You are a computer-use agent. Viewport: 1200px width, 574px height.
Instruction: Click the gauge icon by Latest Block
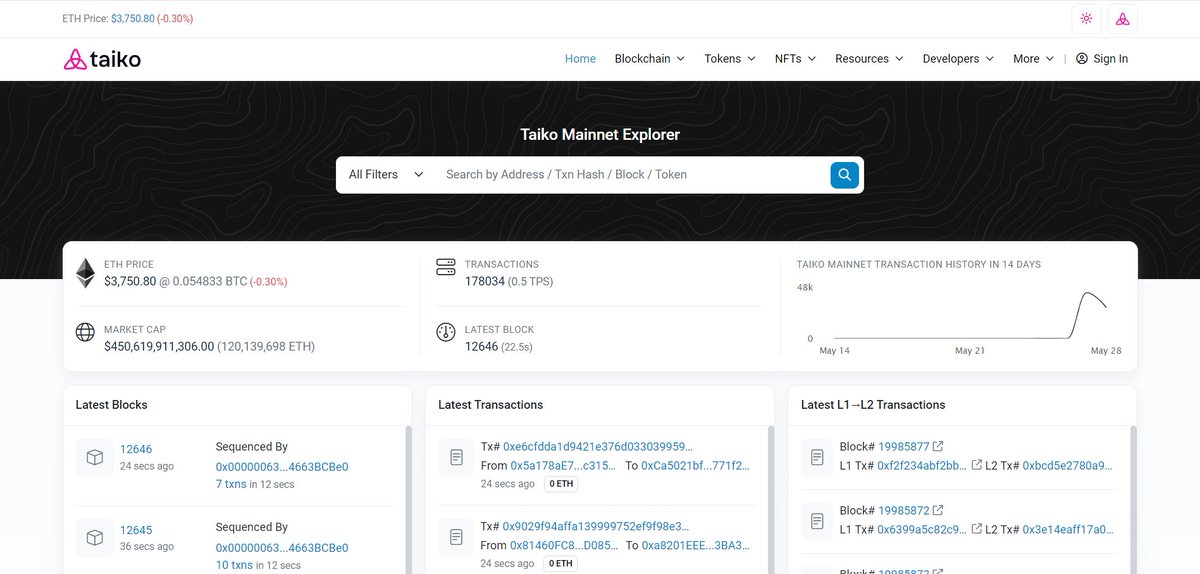446,332
